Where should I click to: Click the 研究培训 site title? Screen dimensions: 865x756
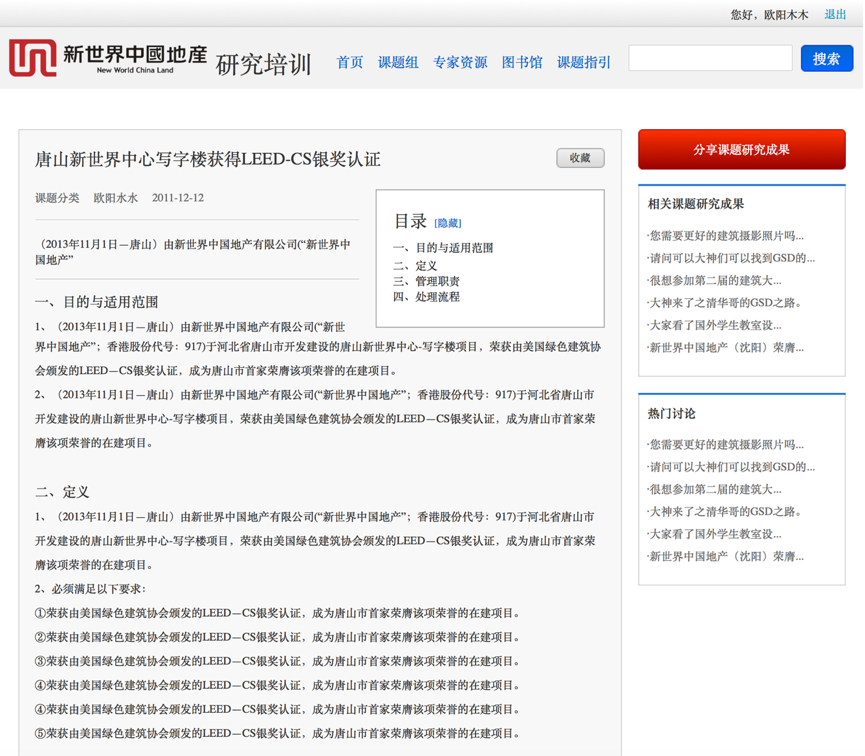[x=264, y=64]
